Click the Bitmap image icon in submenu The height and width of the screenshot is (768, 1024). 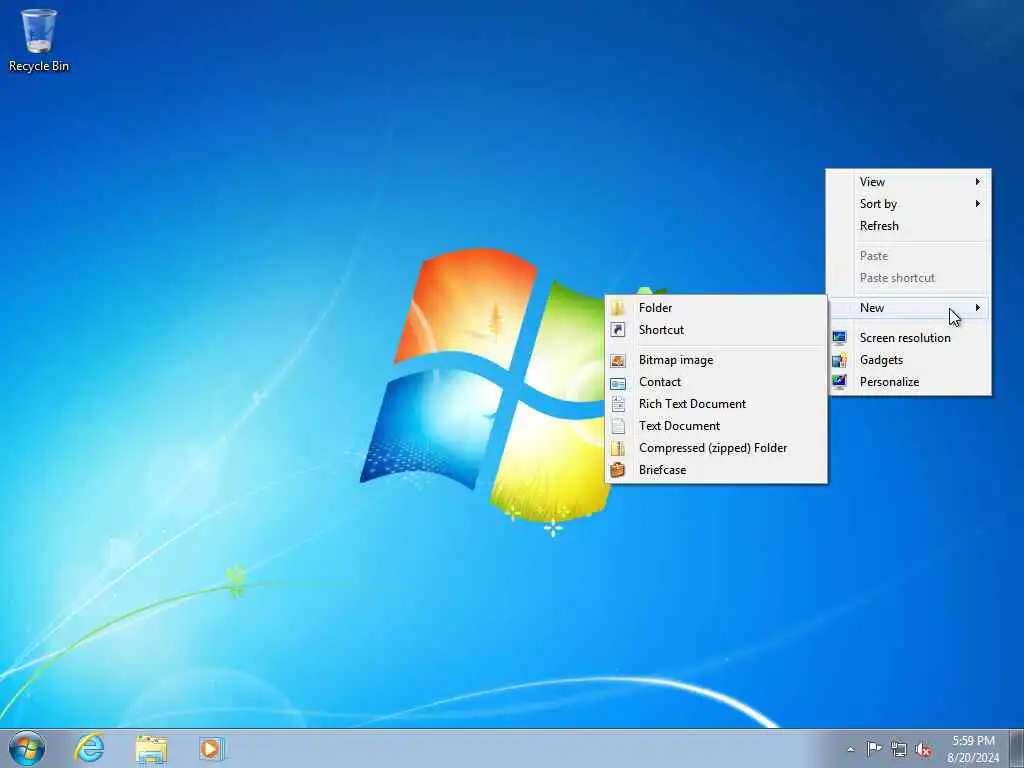618,360
